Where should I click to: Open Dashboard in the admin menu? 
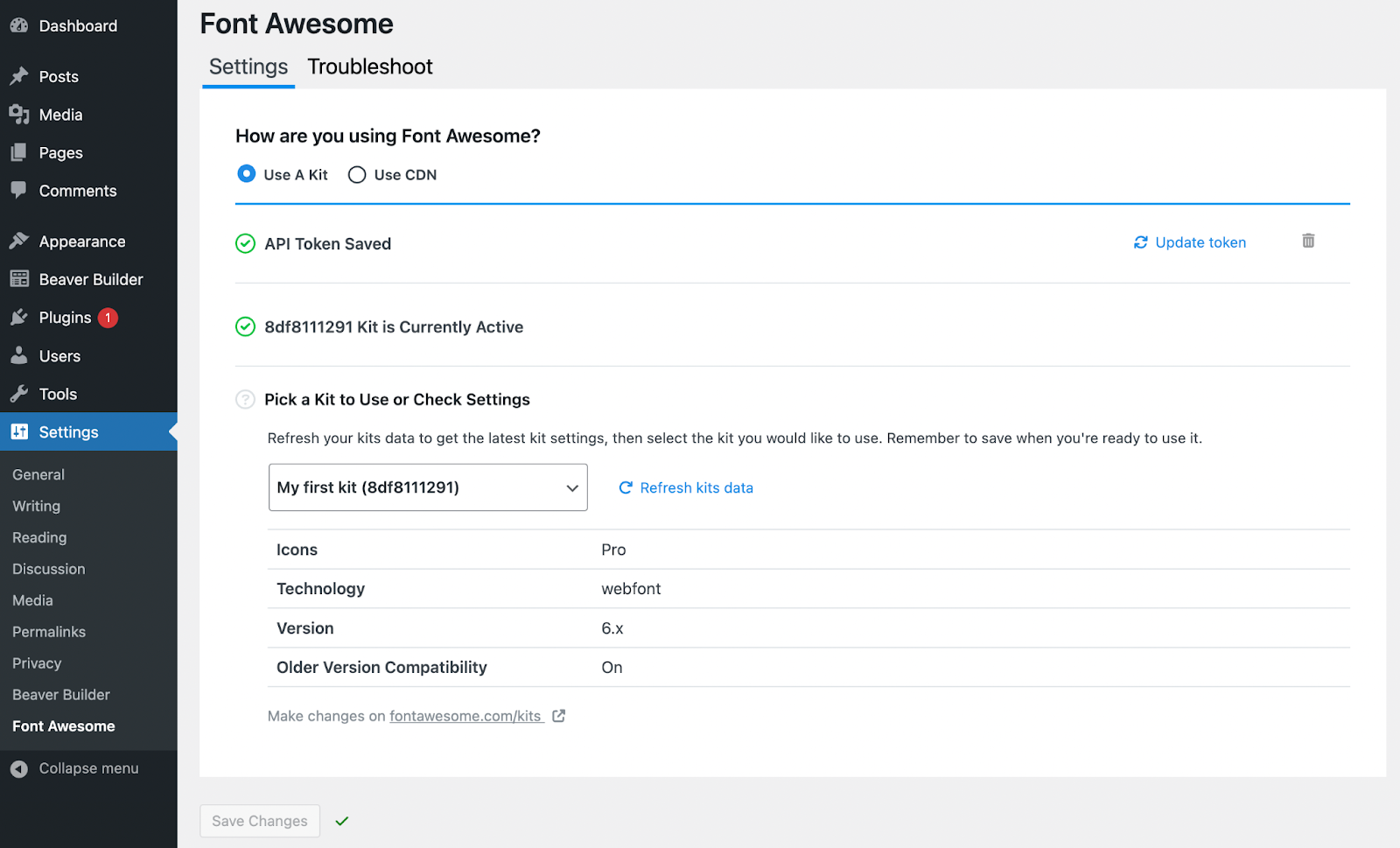pos(78,26)
